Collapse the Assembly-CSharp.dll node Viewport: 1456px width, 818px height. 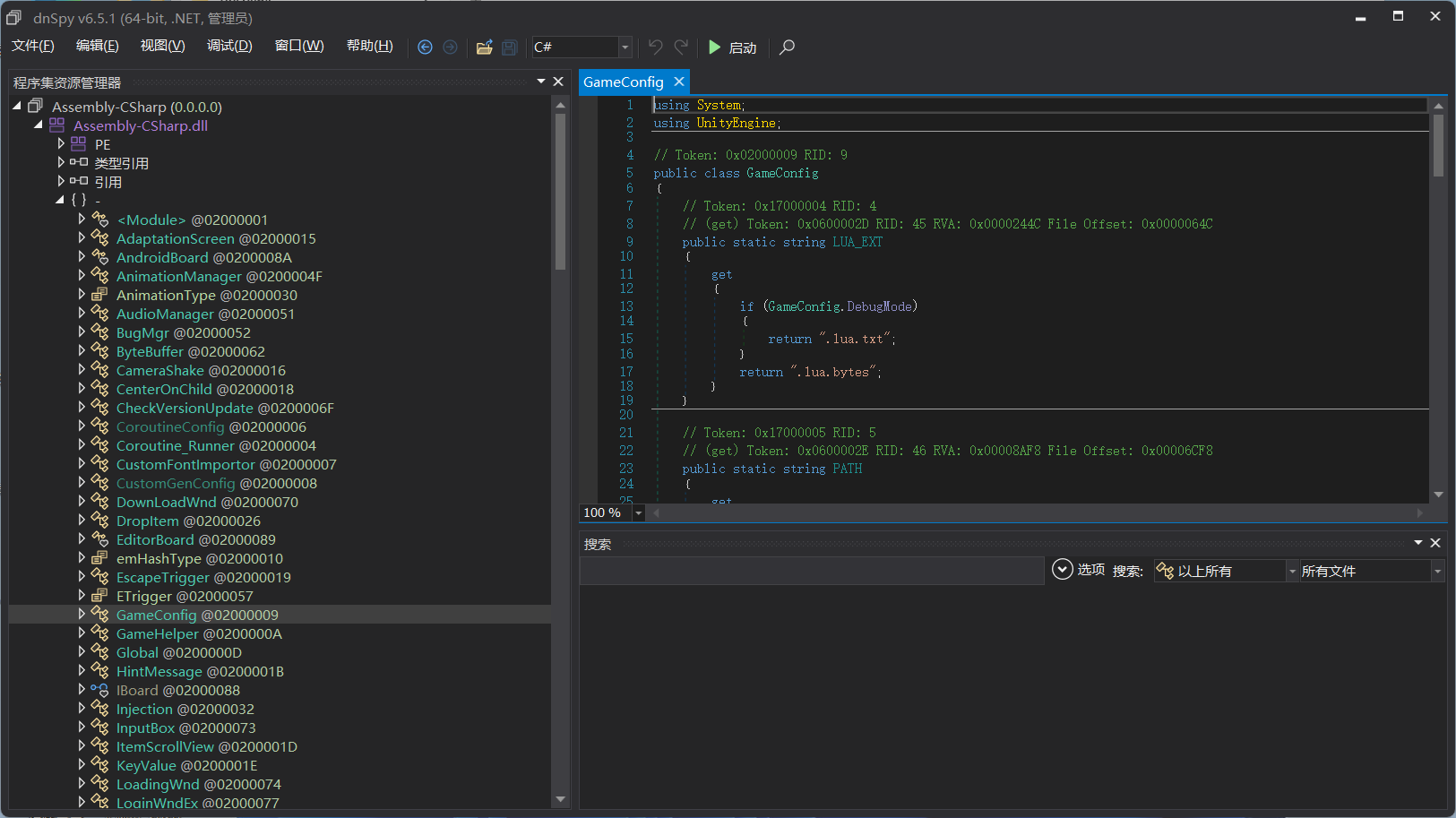pos(39,125)
